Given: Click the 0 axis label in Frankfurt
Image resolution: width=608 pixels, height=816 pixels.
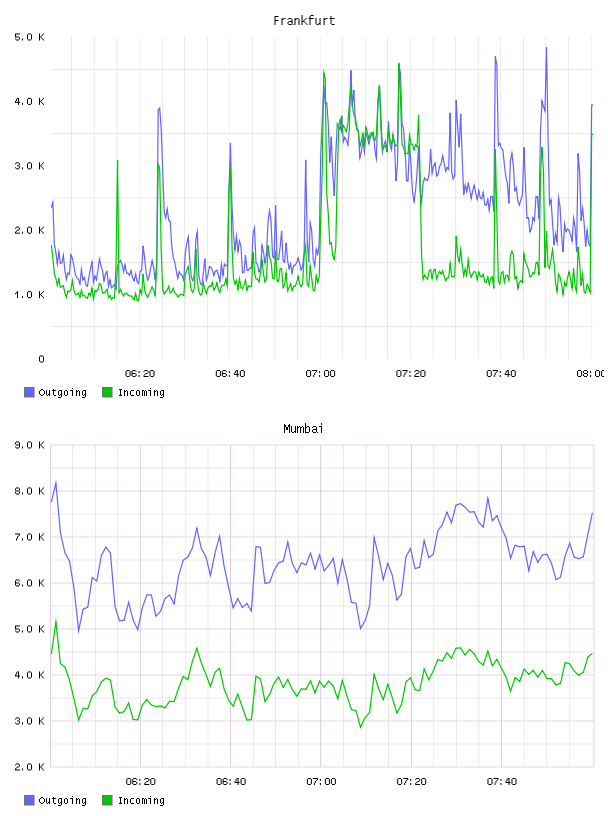Looking at the screenshot, I should click(41, 359).
